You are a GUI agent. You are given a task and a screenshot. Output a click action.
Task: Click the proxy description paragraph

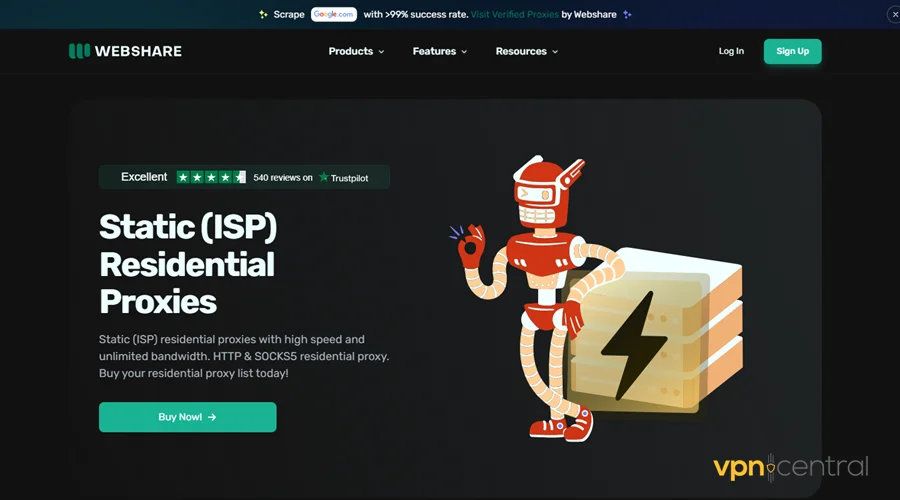click(244, 356)
